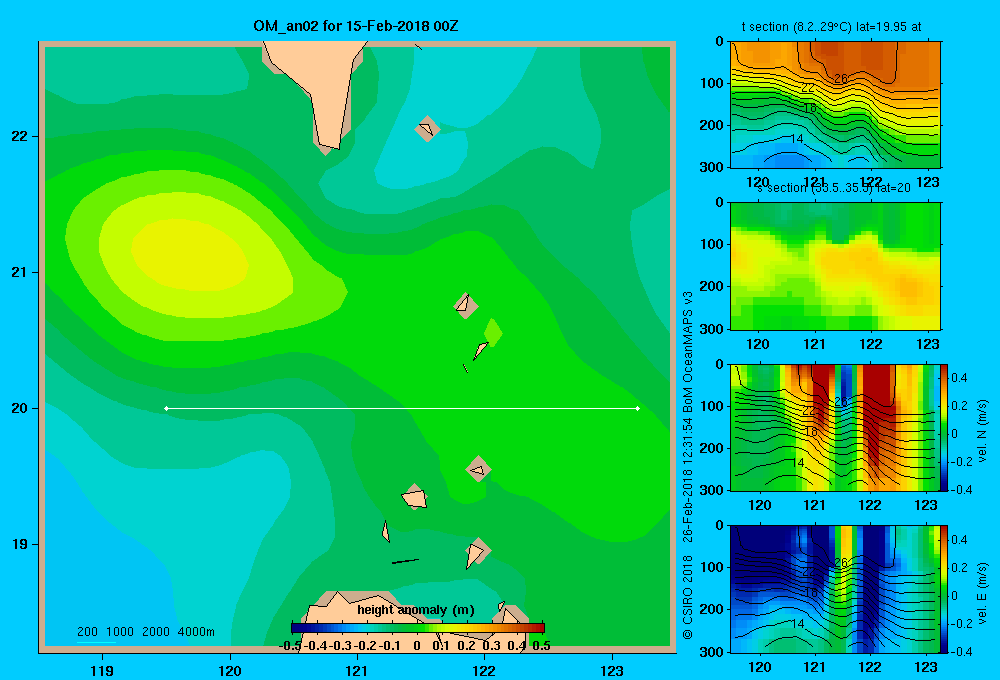
Task: Click the 'height anomaly (m)' label
Action: tap(416, 610)
